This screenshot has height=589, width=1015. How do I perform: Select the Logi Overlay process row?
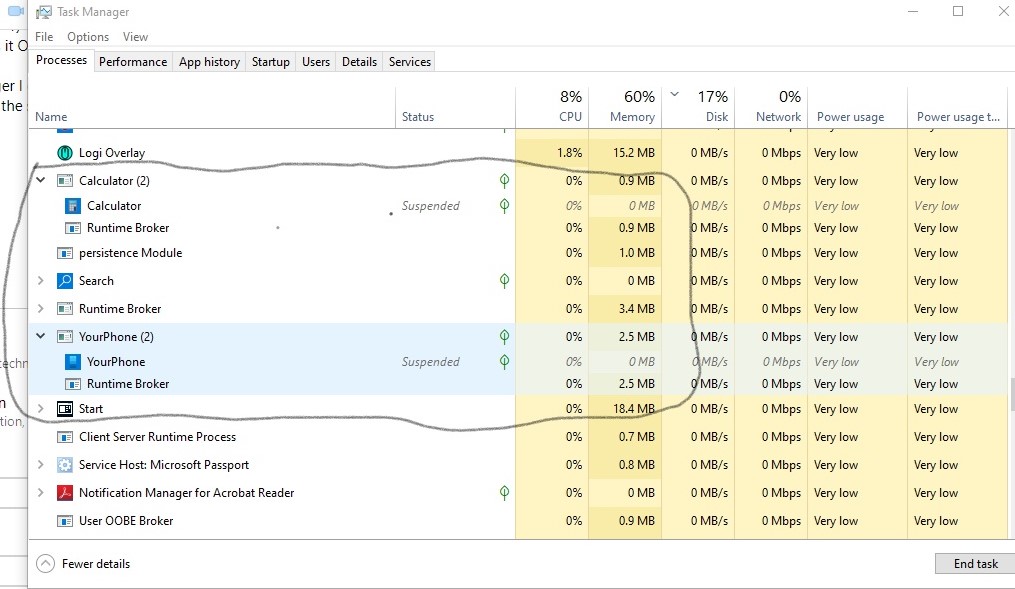[x=518, y=153]
